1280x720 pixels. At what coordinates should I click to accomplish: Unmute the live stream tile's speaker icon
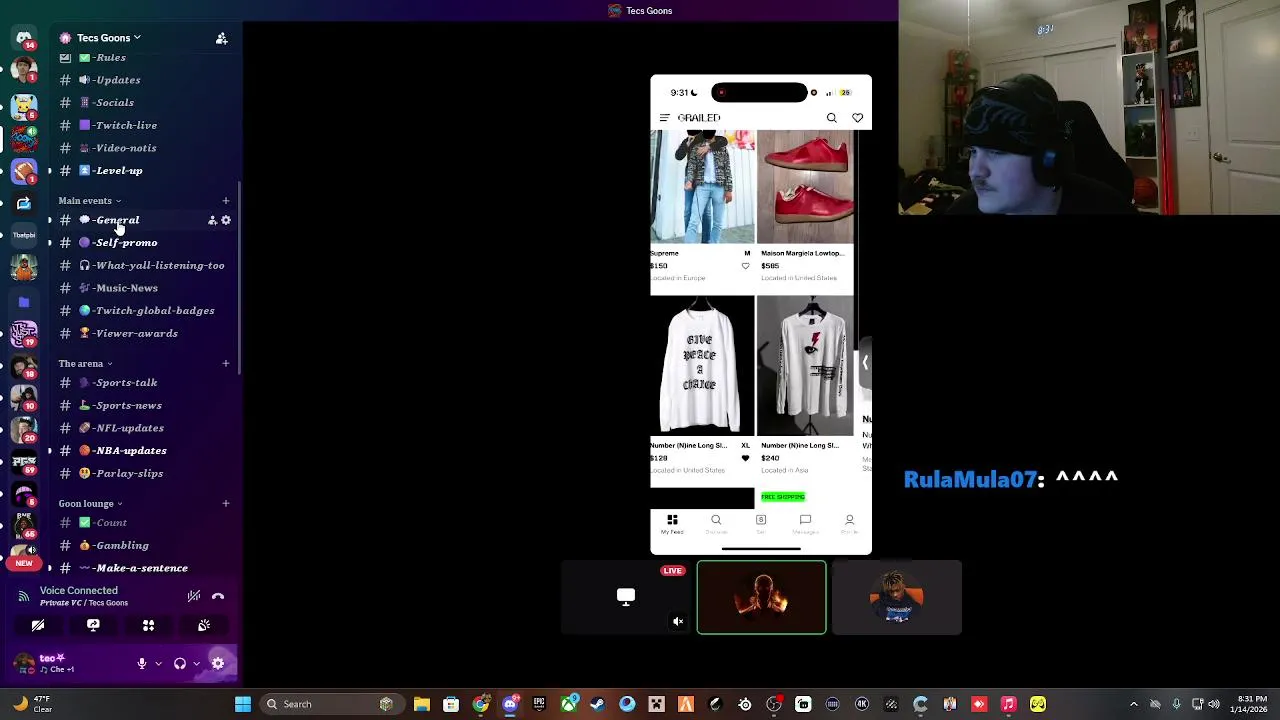[678, 622]
